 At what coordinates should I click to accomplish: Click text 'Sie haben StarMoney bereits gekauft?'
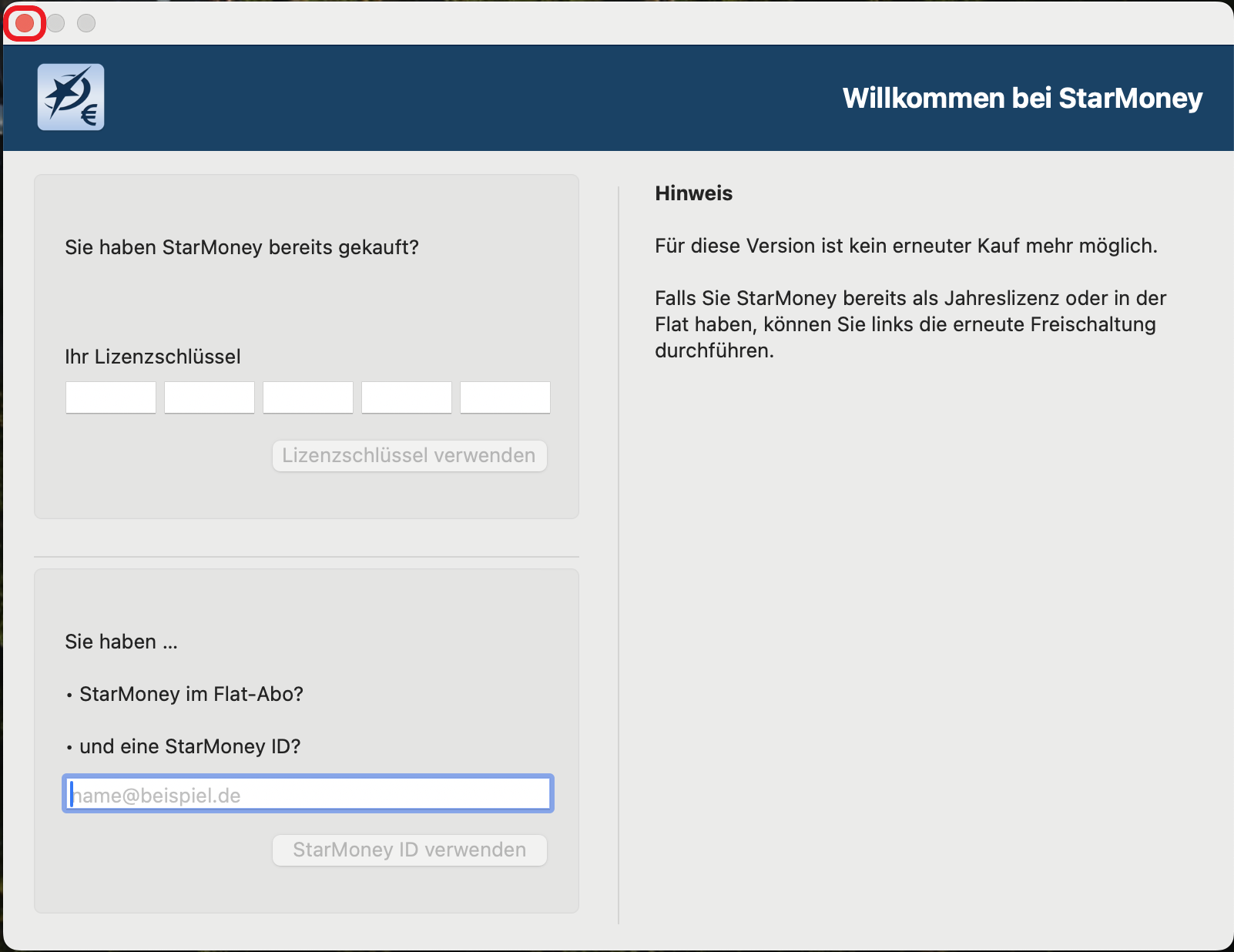[x=242, y=247]
